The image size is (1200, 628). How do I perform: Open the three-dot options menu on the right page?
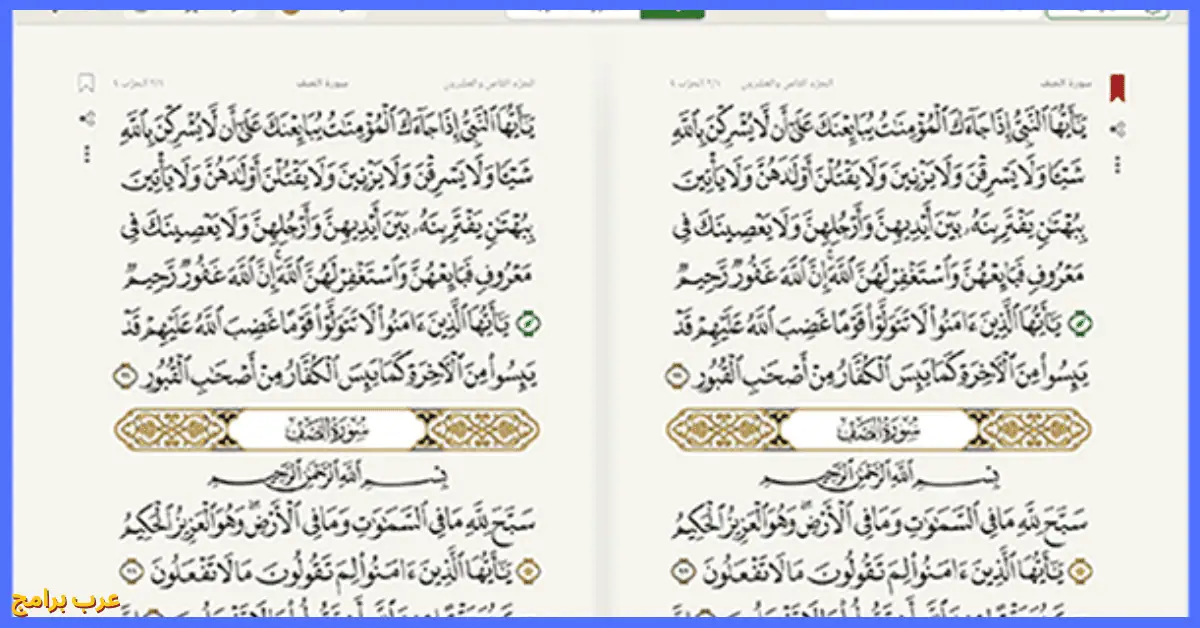click(1118, 165)
